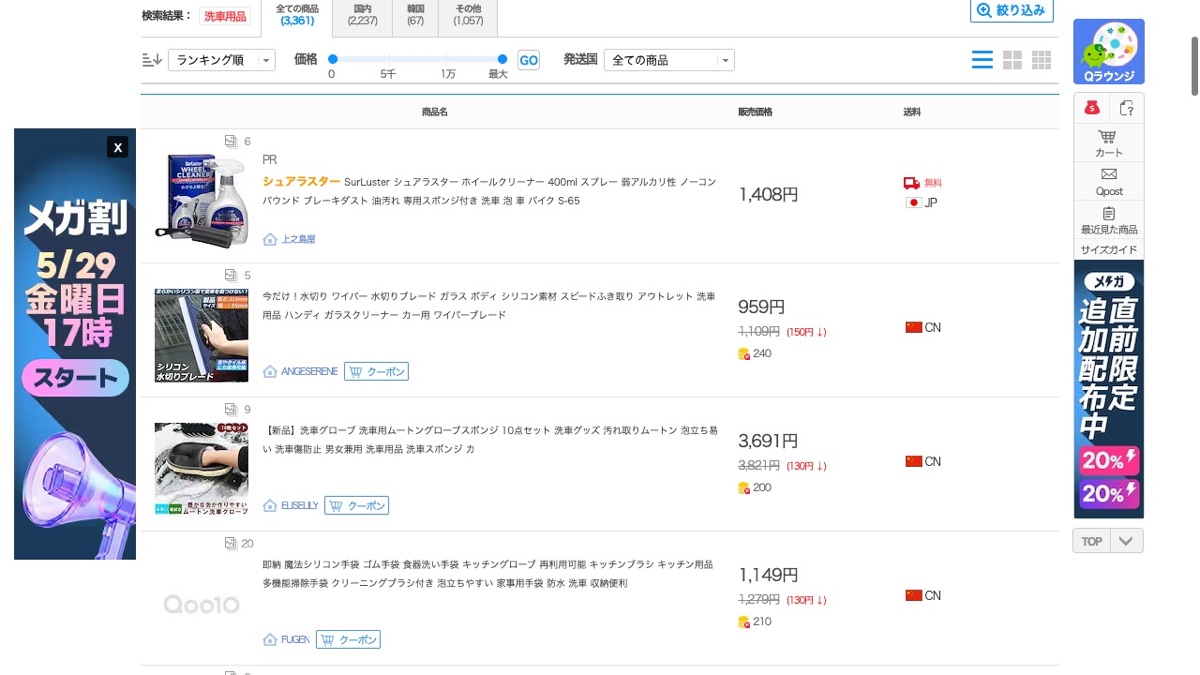Expand the down chevron next to TOP
This screenshot has height=675, width=1200.
pos(1126,541)
